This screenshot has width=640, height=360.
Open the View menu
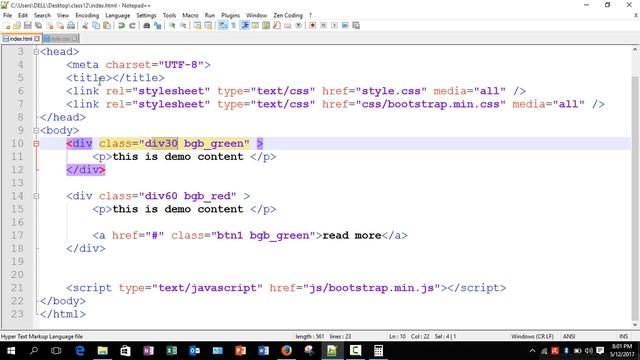[63, 15]
